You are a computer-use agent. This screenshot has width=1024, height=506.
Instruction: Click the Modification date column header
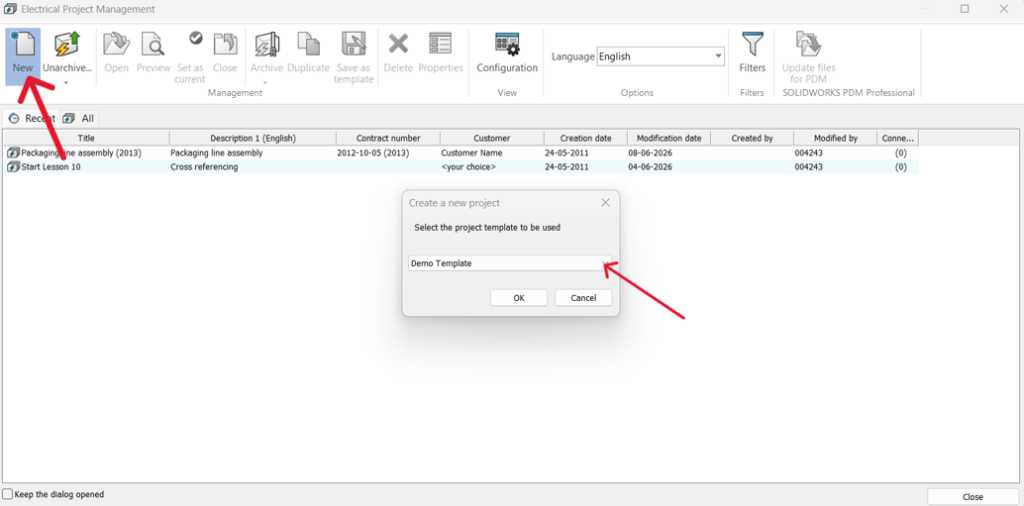669,138
